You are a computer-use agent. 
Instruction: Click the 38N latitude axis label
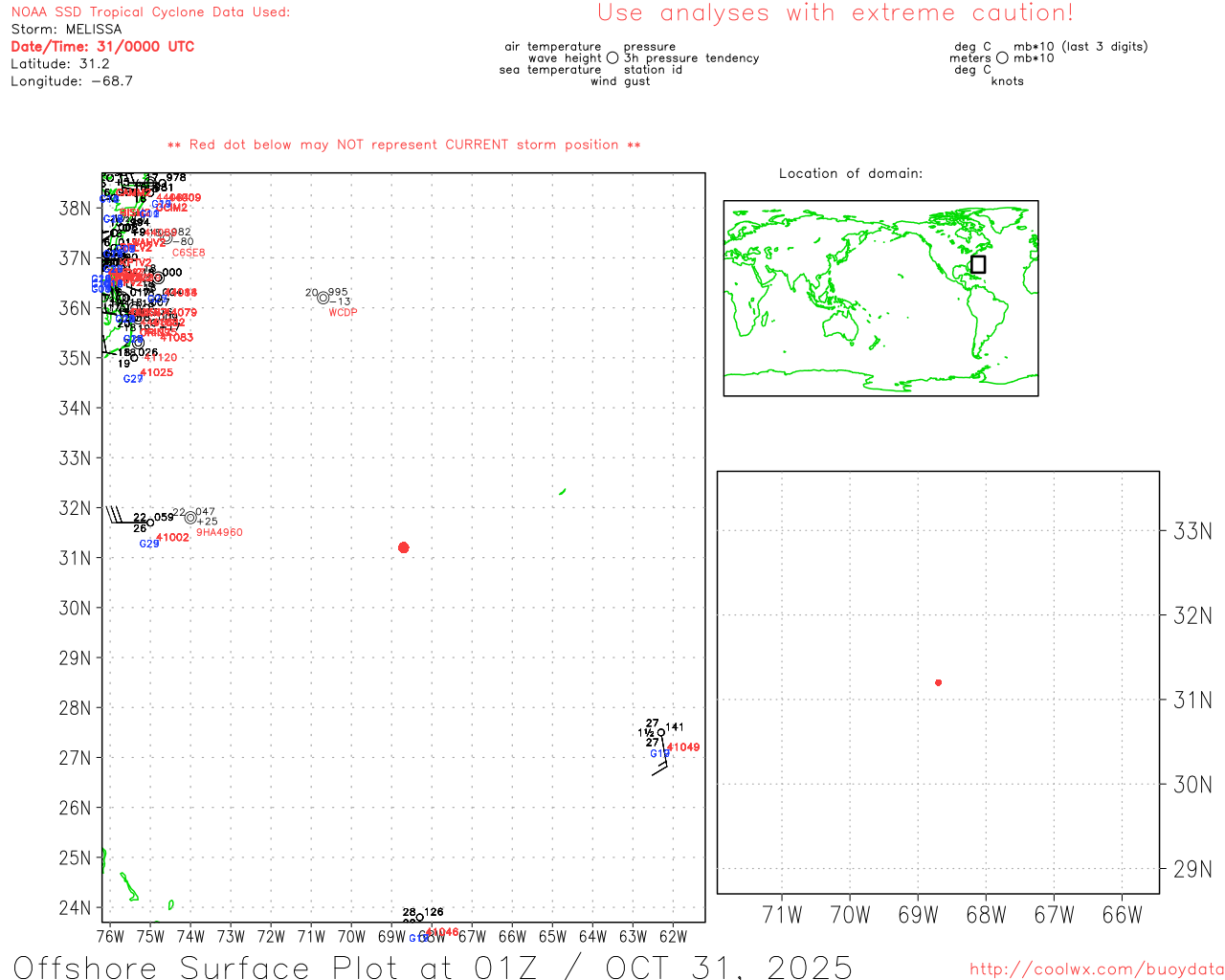click(x=75, y=209)
